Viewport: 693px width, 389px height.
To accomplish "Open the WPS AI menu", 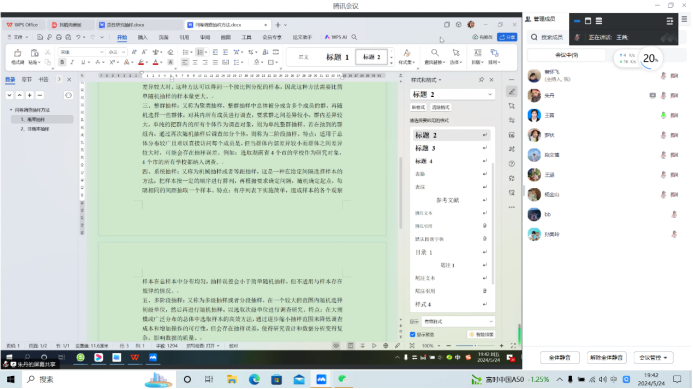I will (336, 38).
